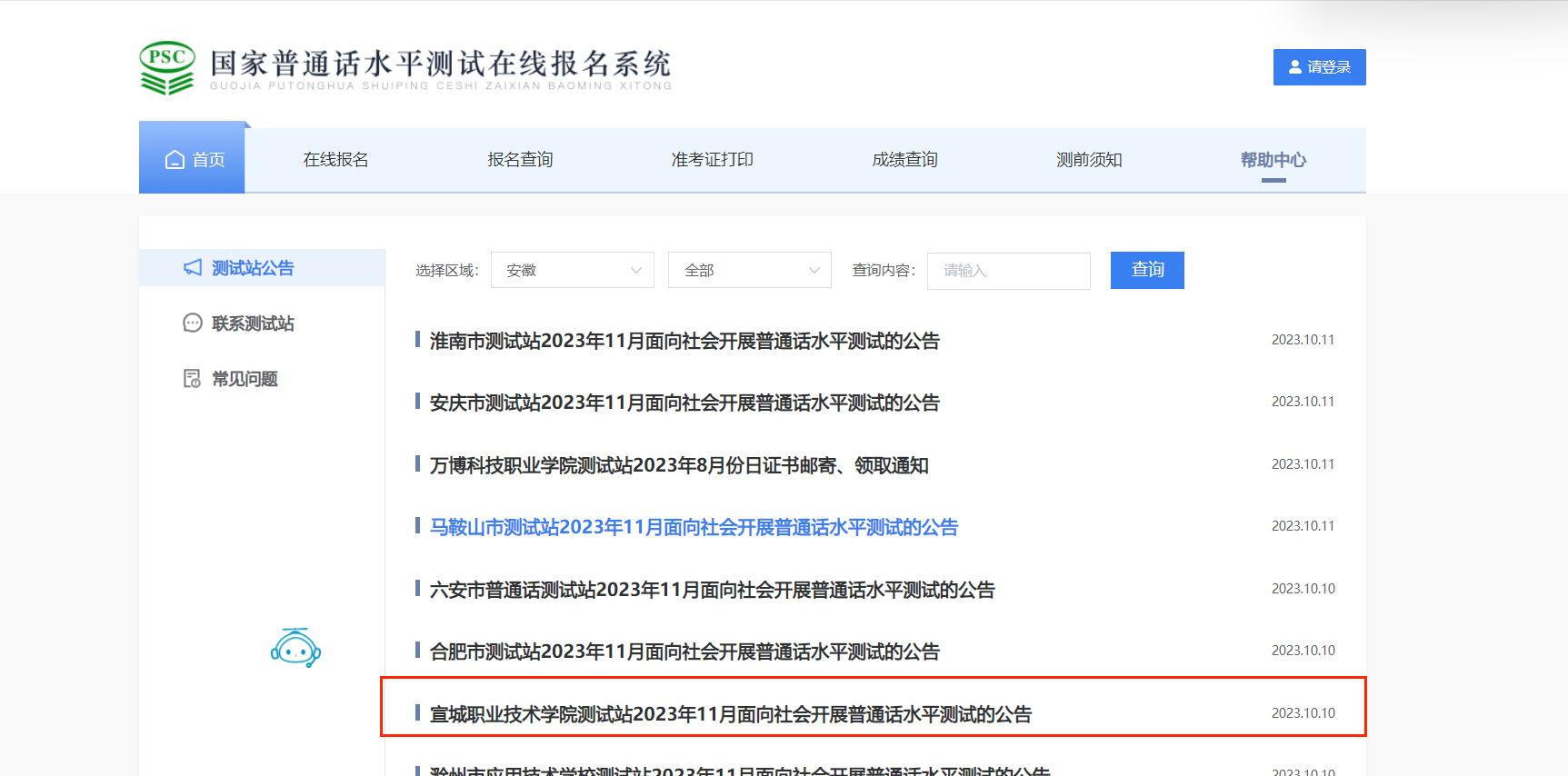Image resolution: width=1568 pixels, height=776 pixels.
Task: Open the 成绩查询 page
Action: tap(904, 160)
